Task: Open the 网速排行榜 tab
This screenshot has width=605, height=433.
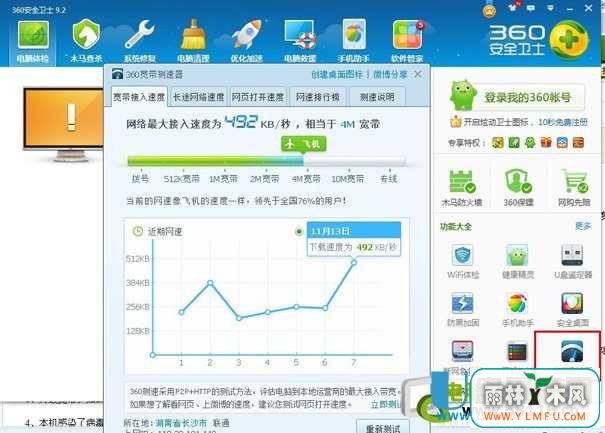Action: [318, 97]
